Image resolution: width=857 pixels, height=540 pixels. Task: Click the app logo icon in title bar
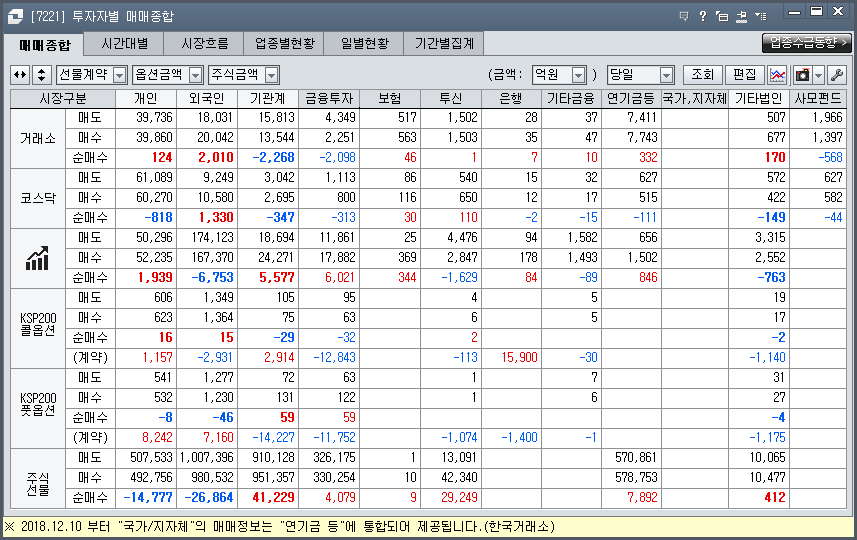coord(15,16)
